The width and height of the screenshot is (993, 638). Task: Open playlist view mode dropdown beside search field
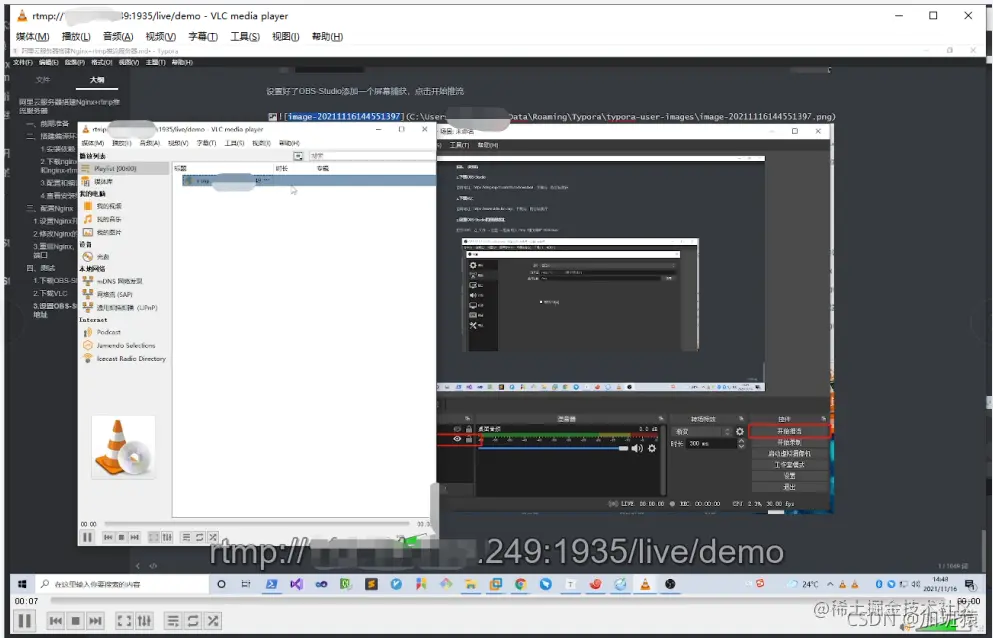click(298, 156)
